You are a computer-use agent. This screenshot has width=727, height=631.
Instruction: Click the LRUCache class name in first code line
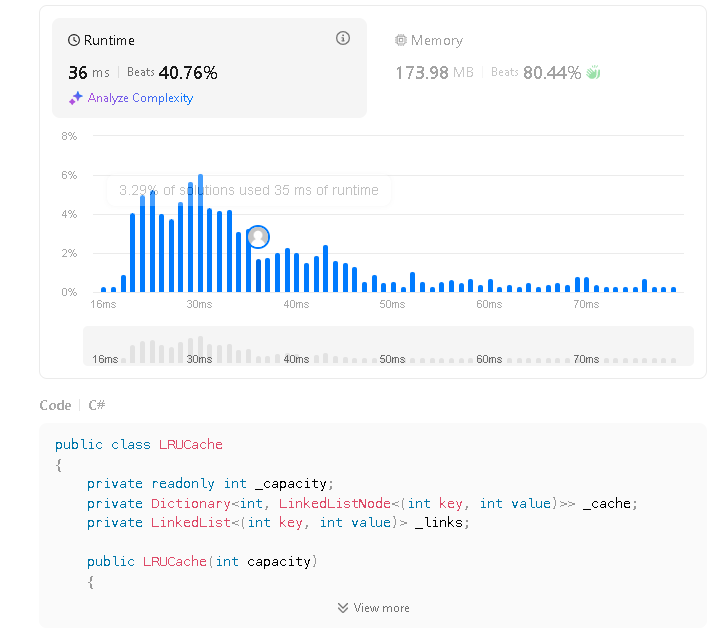pos(191,444)
